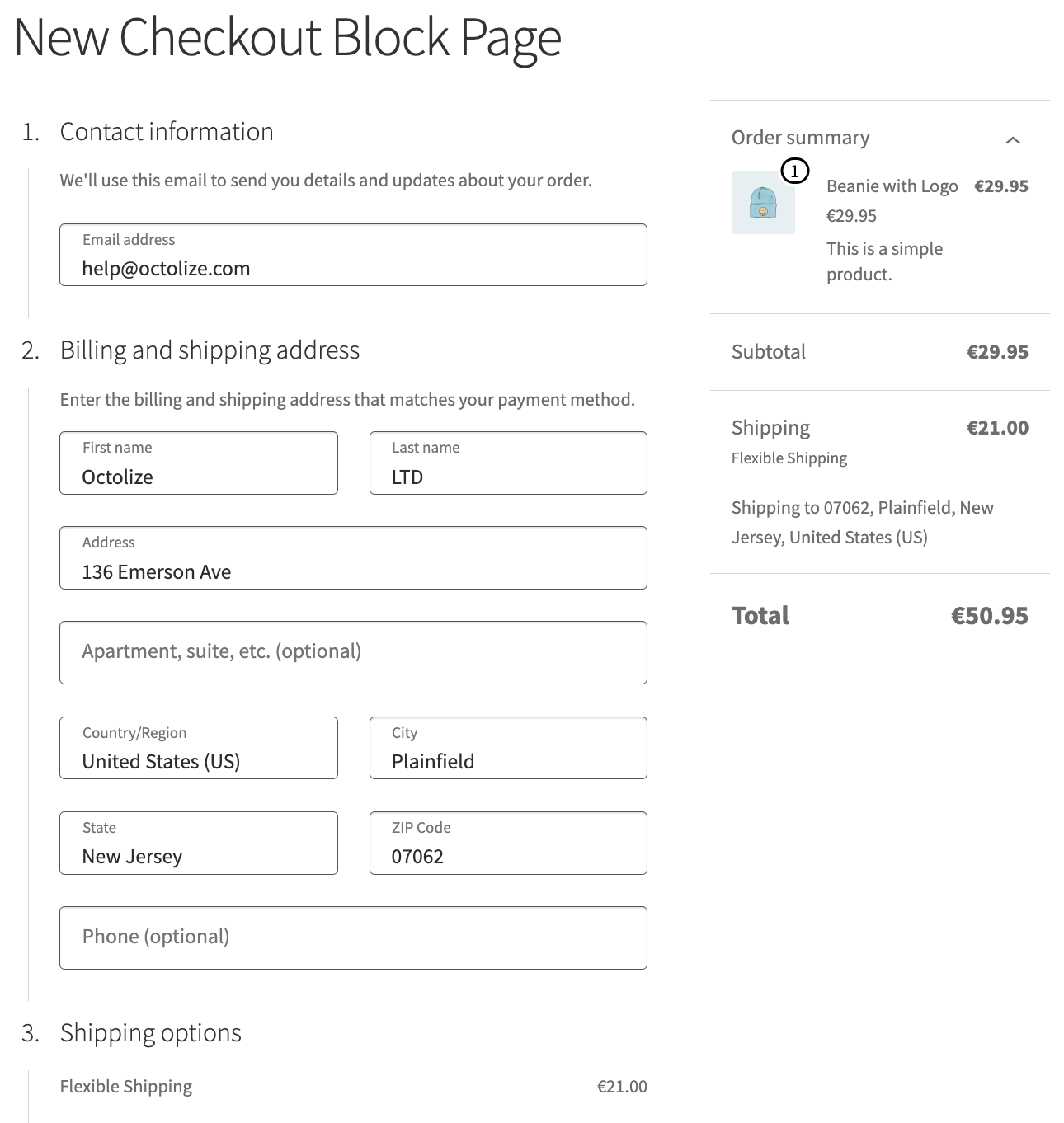Click the Phone optional field

[x=353, y=938]
